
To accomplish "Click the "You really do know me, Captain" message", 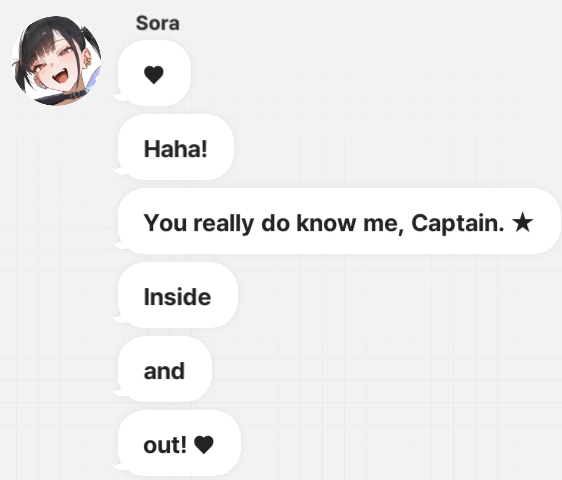I will 339,221.
